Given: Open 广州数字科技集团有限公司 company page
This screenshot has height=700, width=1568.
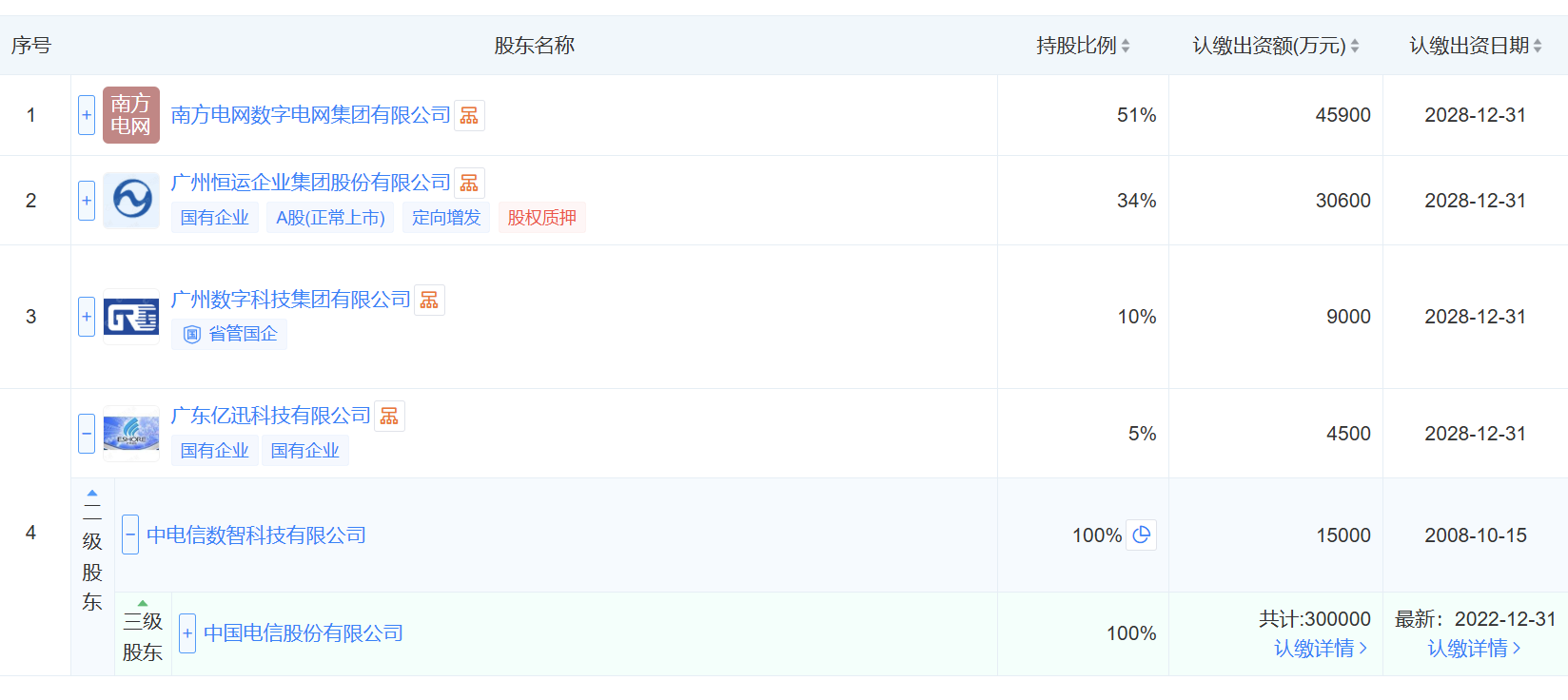Looking at the screenshot, I should click(x=291, y=300).
